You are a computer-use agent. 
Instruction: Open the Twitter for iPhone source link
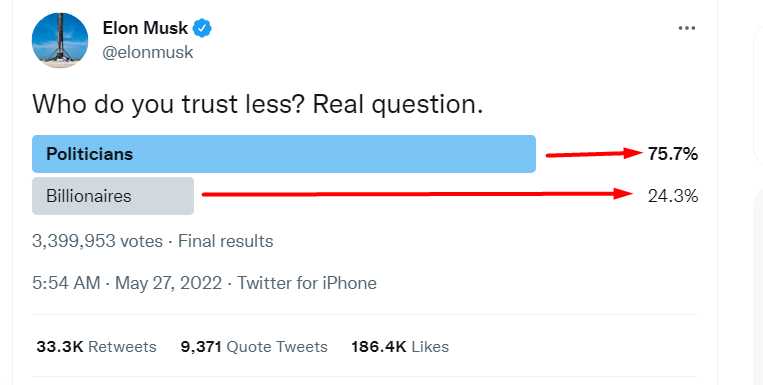pos(307,283)
